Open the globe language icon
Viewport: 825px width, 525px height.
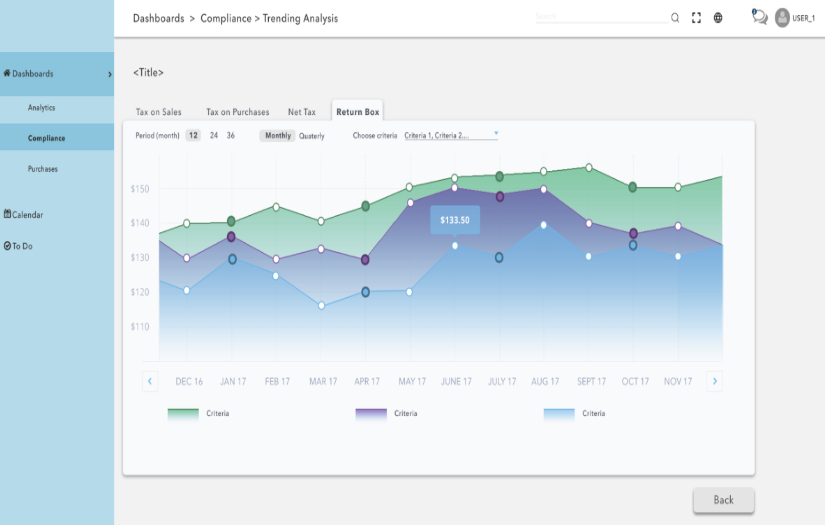point(718,18)
